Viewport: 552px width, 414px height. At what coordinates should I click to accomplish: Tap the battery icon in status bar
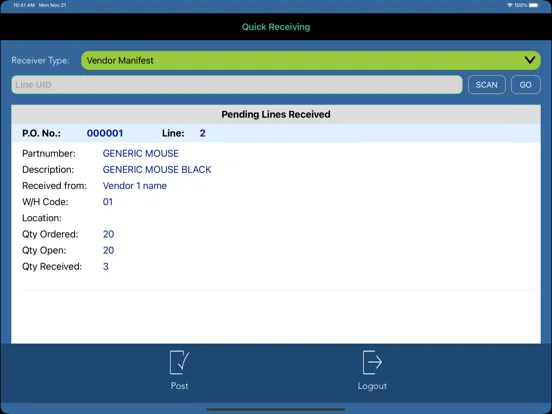534,5
